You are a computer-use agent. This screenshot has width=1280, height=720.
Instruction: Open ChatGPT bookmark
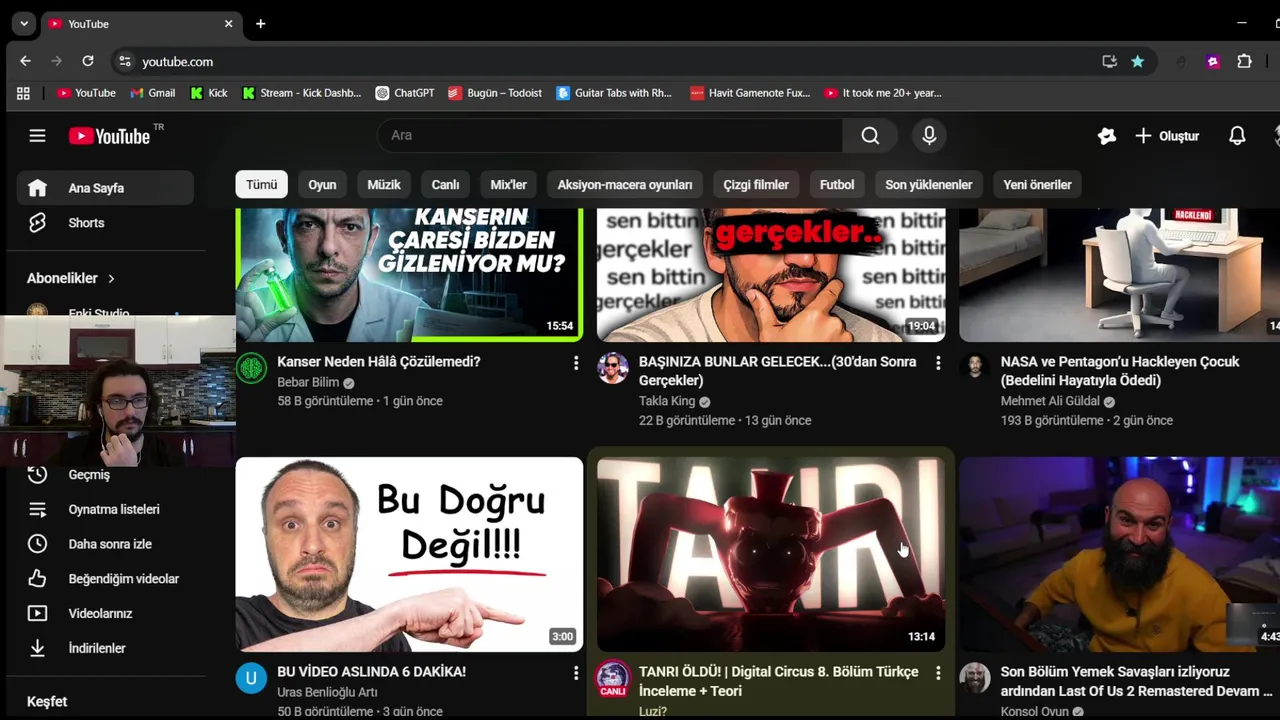point(405,93)
